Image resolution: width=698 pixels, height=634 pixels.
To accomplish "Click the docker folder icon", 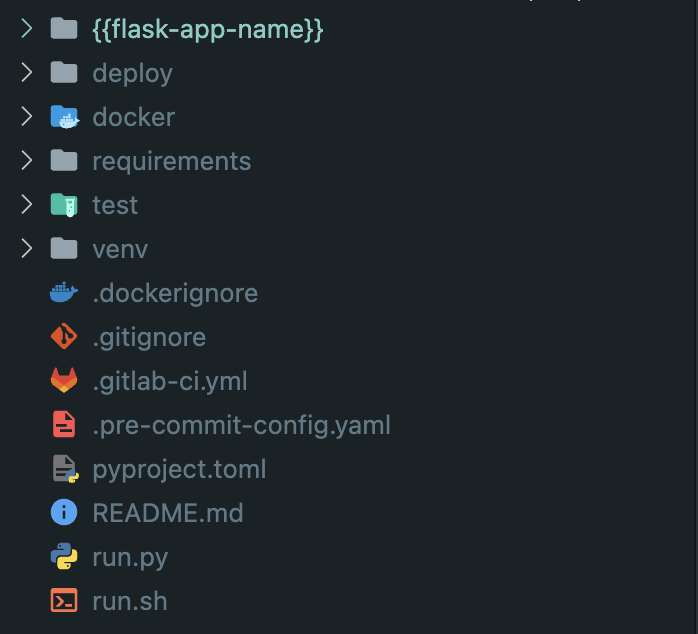I will pos(64,117).
